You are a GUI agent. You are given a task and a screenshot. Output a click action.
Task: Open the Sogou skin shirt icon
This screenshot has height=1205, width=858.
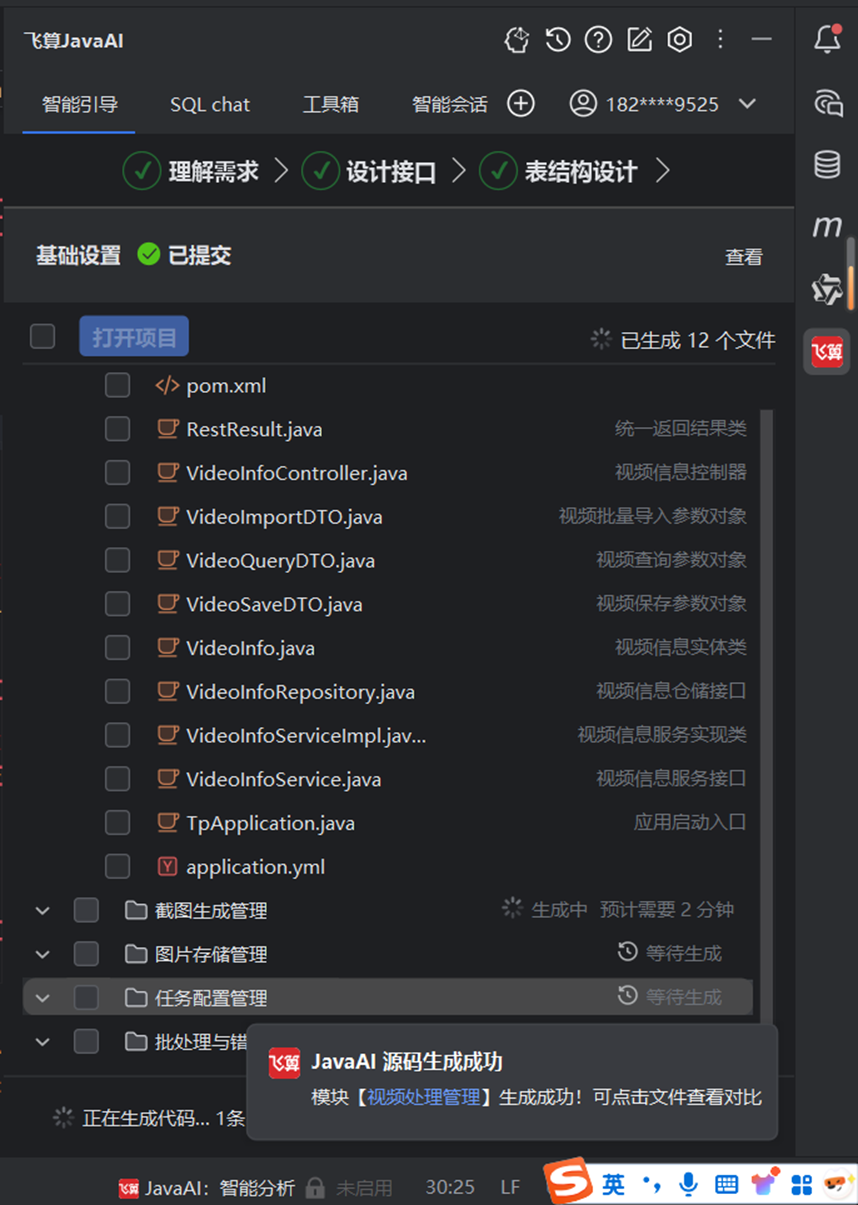click(764, 1185)
